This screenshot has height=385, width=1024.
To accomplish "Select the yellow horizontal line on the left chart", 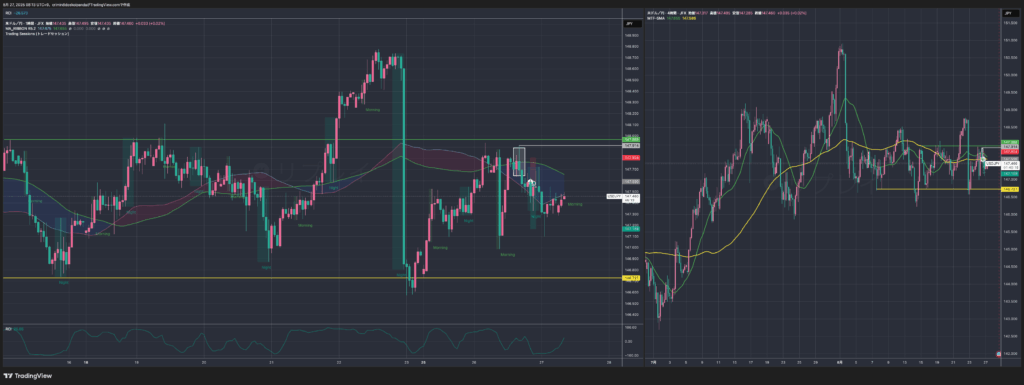I will point(312,278).
